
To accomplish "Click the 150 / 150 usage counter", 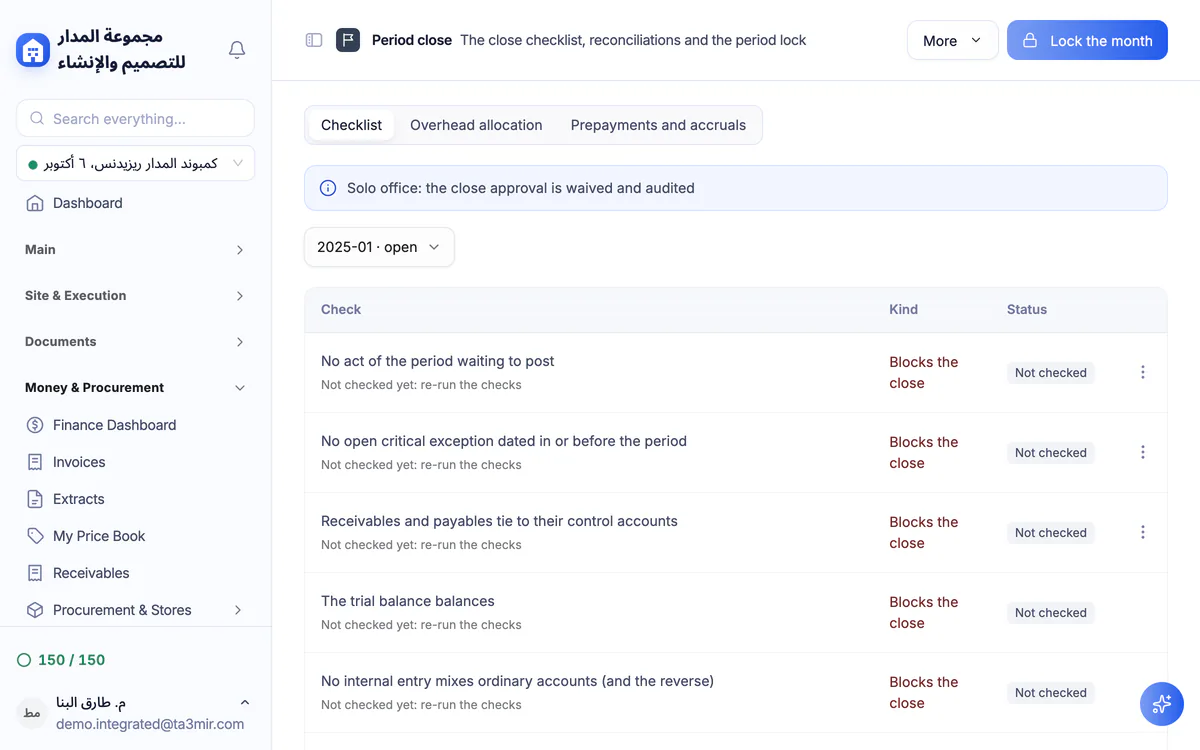I will pos(71,660).
